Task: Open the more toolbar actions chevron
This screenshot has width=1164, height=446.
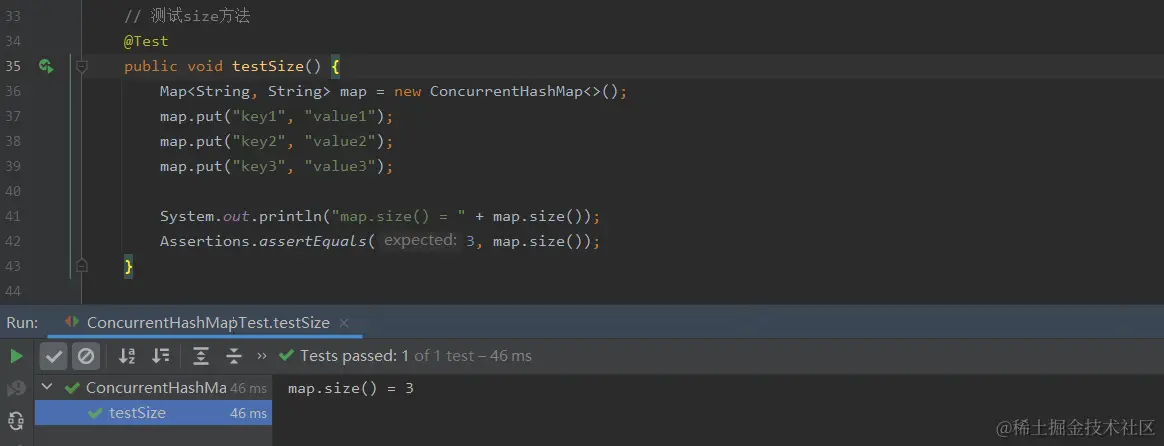Action: [261, 356]
